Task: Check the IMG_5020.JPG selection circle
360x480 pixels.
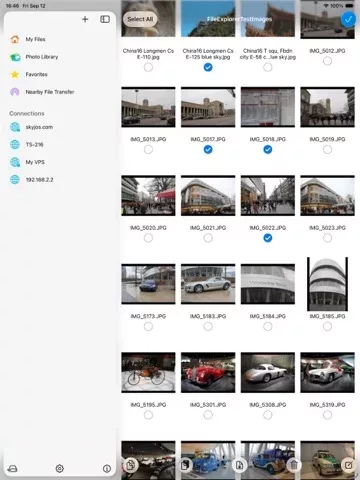Action: [148, 238]
